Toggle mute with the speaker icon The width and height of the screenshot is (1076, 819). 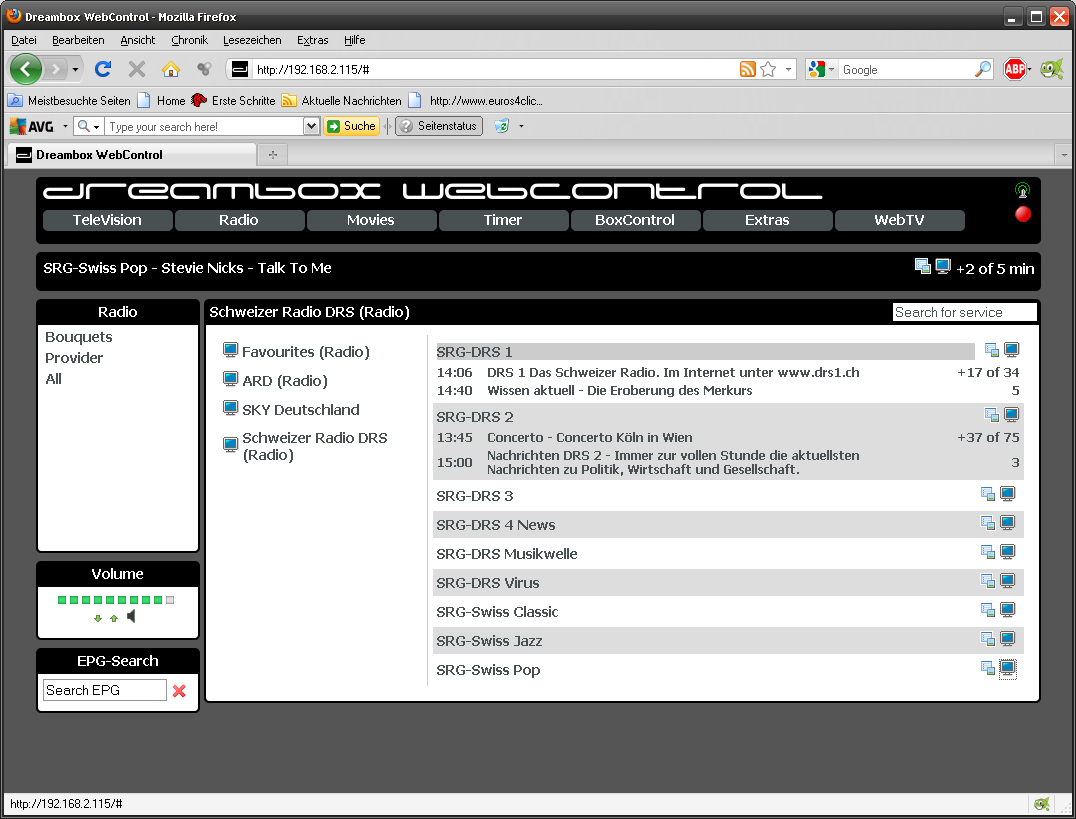coord(131,616)
